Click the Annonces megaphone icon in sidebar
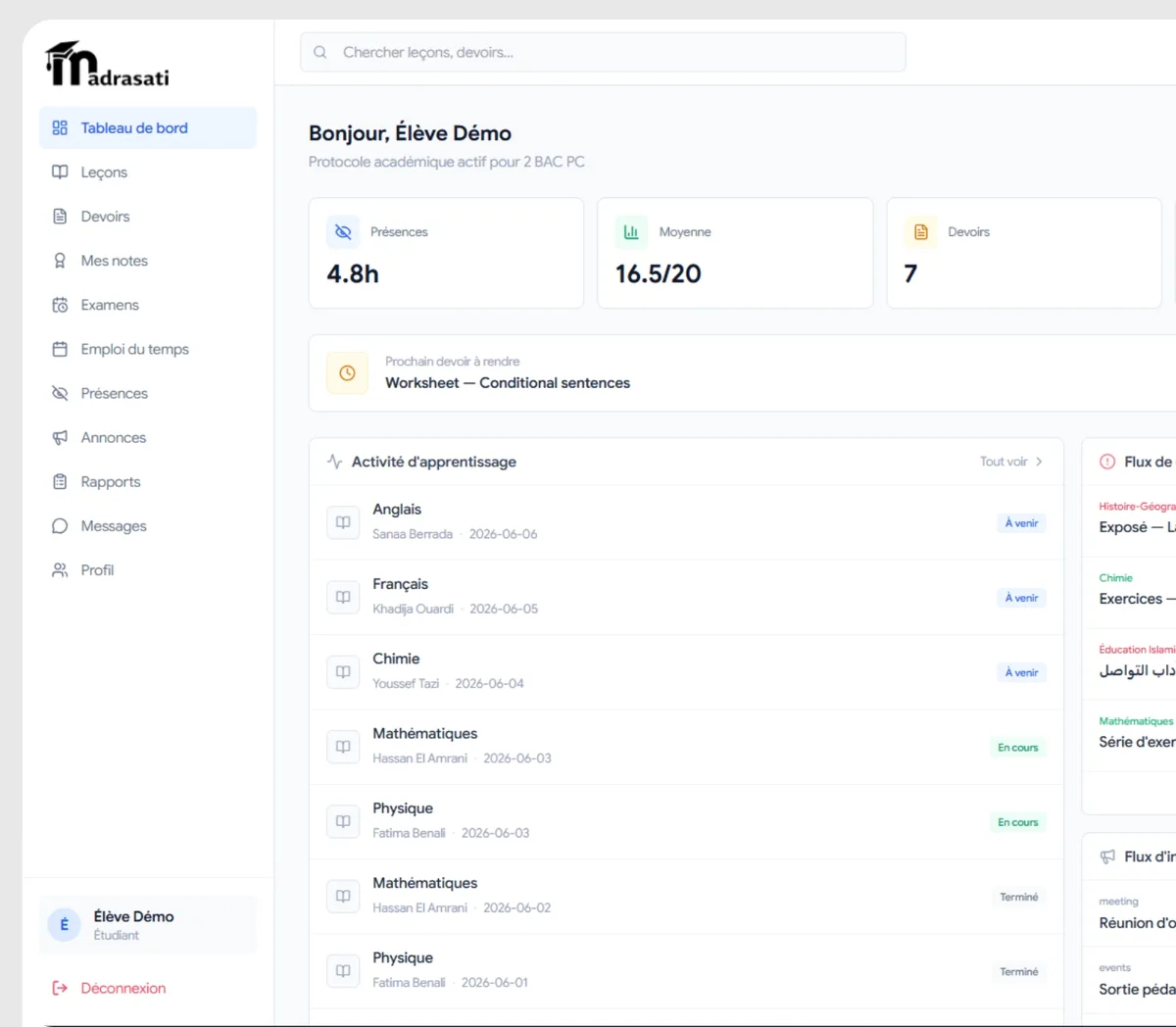 pyautogui.click(x=60, y=437)
